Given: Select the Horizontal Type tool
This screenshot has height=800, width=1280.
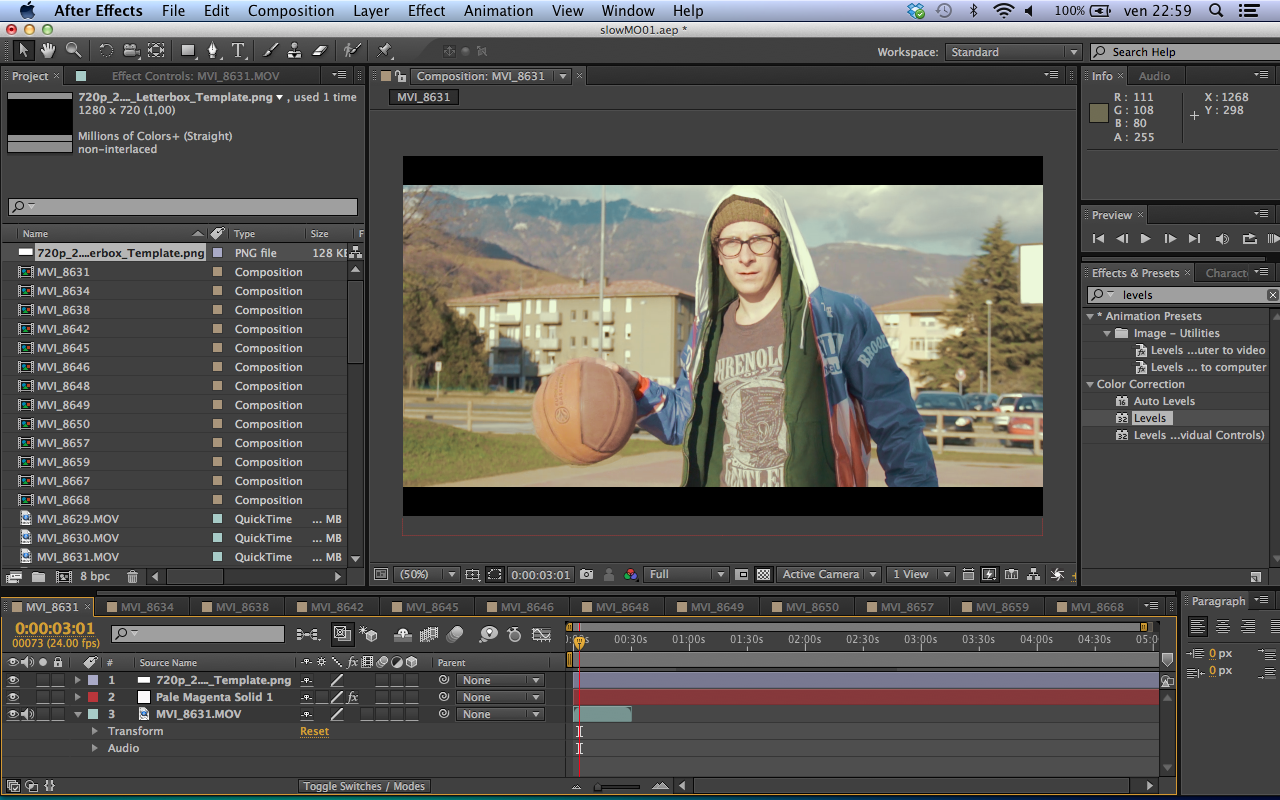Looking at the screenshot, I should (x=239, y=51).
